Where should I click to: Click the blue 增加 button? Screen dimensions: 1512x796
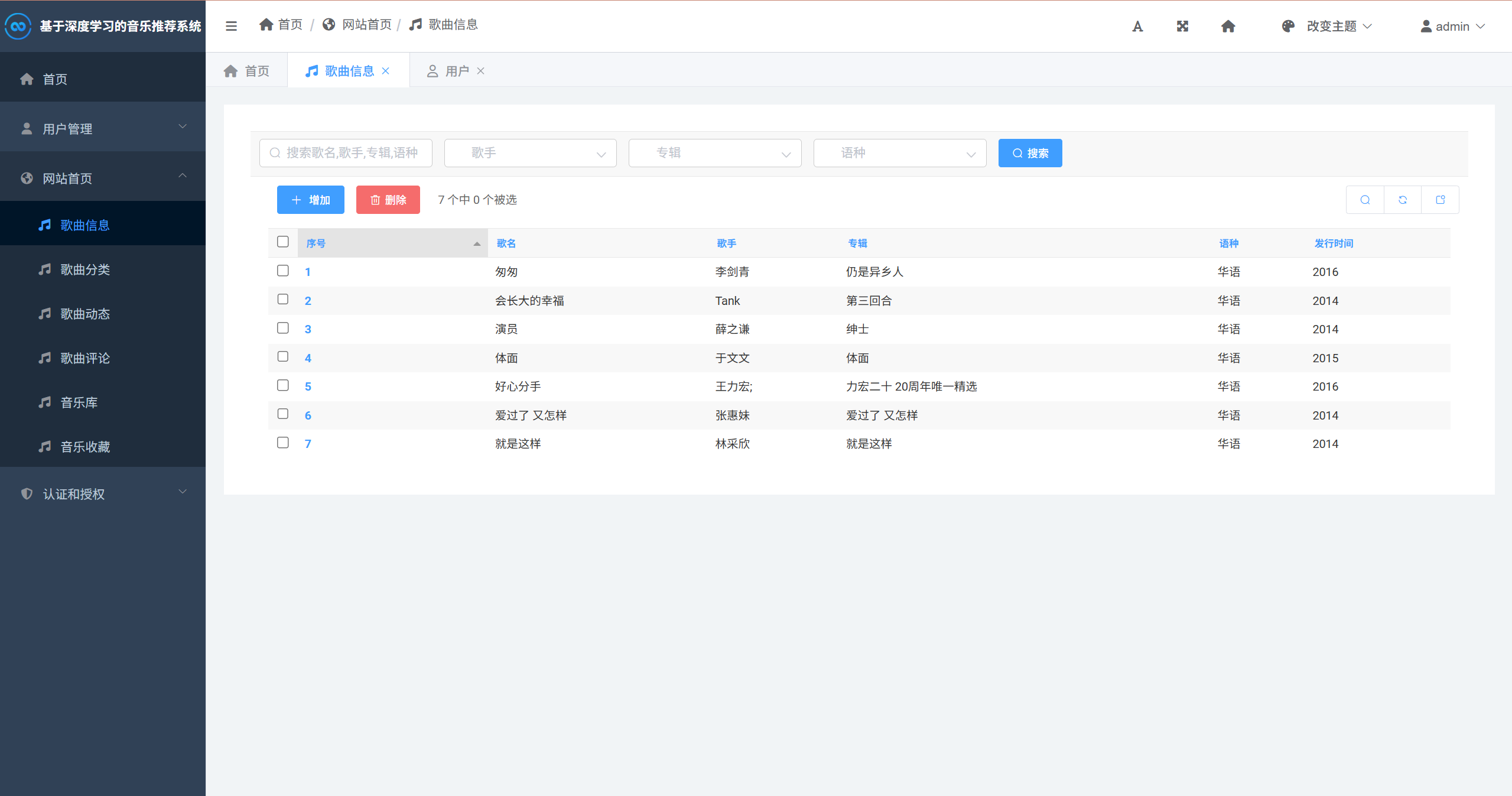click(311, 200)
